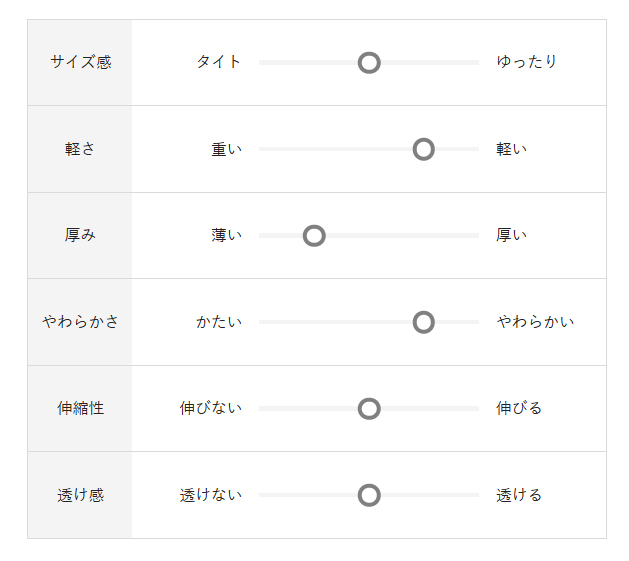This screenshot has width=629, height=561.
Task: Click the サイズ感 slider handle
Action: (369, 63)
